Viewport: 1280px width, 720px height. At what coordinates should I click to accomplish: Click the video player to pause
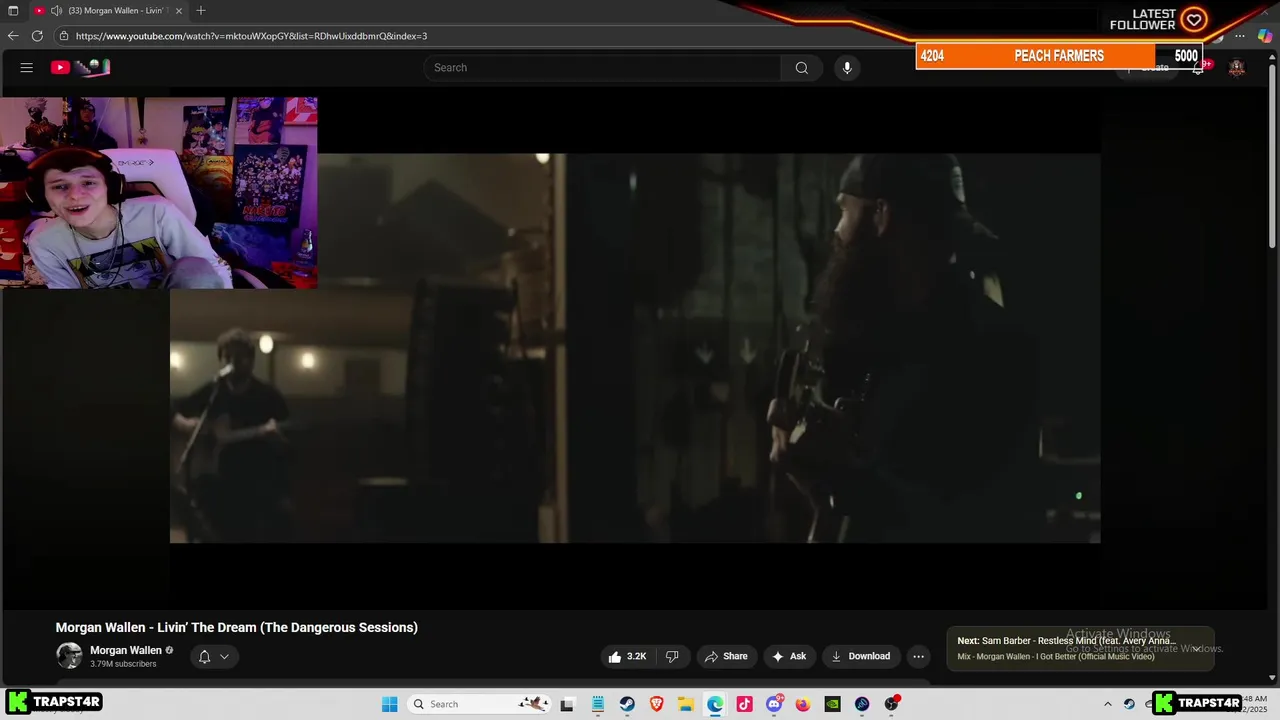(x=635, y=348)
